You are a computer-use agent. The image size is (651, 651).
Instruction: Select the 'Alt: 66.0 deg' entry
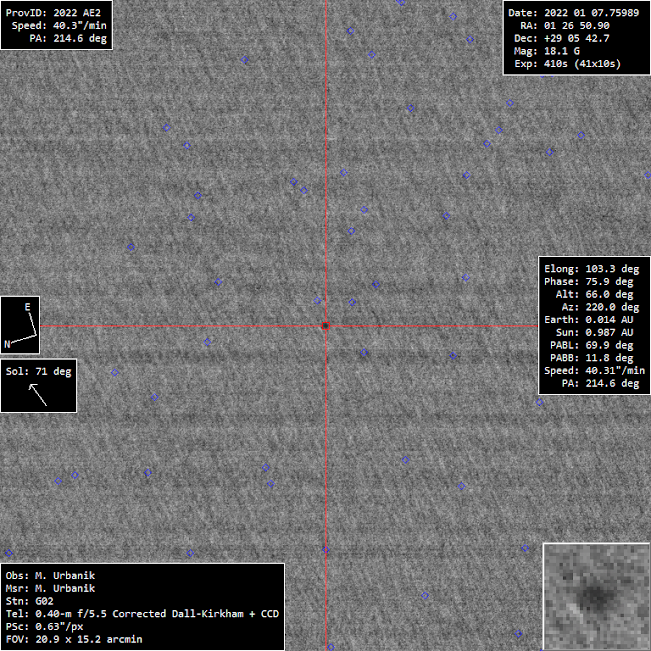click(595, 294)
